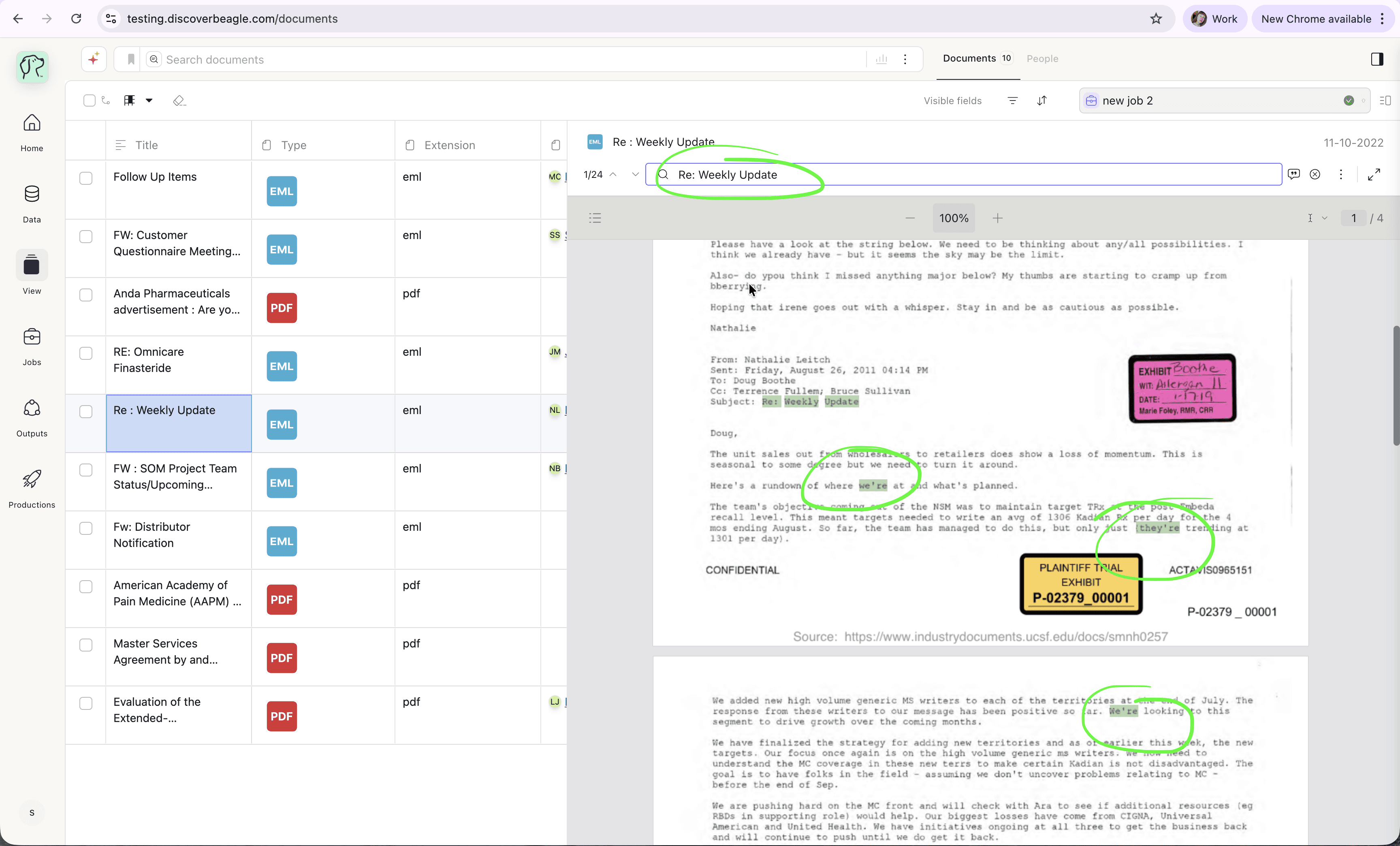Click the AI sparkle assistant icon
The width and height of the screenshot is (1400, 846).
(x=94, y=59)
